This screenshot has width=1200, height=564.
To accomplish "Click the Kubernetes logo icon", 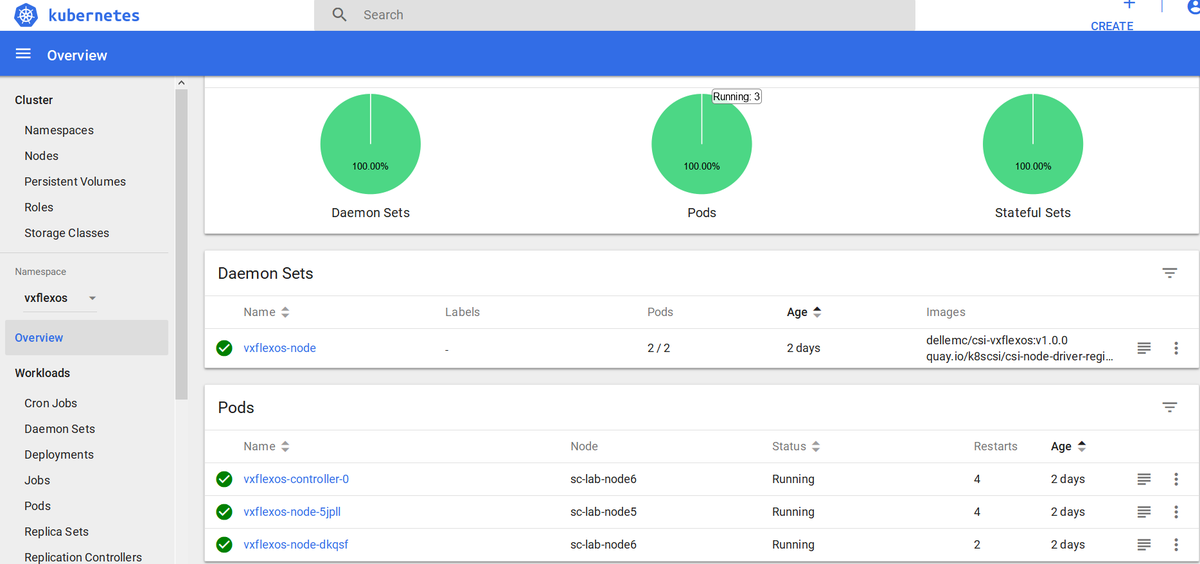I will pos(26,15).
